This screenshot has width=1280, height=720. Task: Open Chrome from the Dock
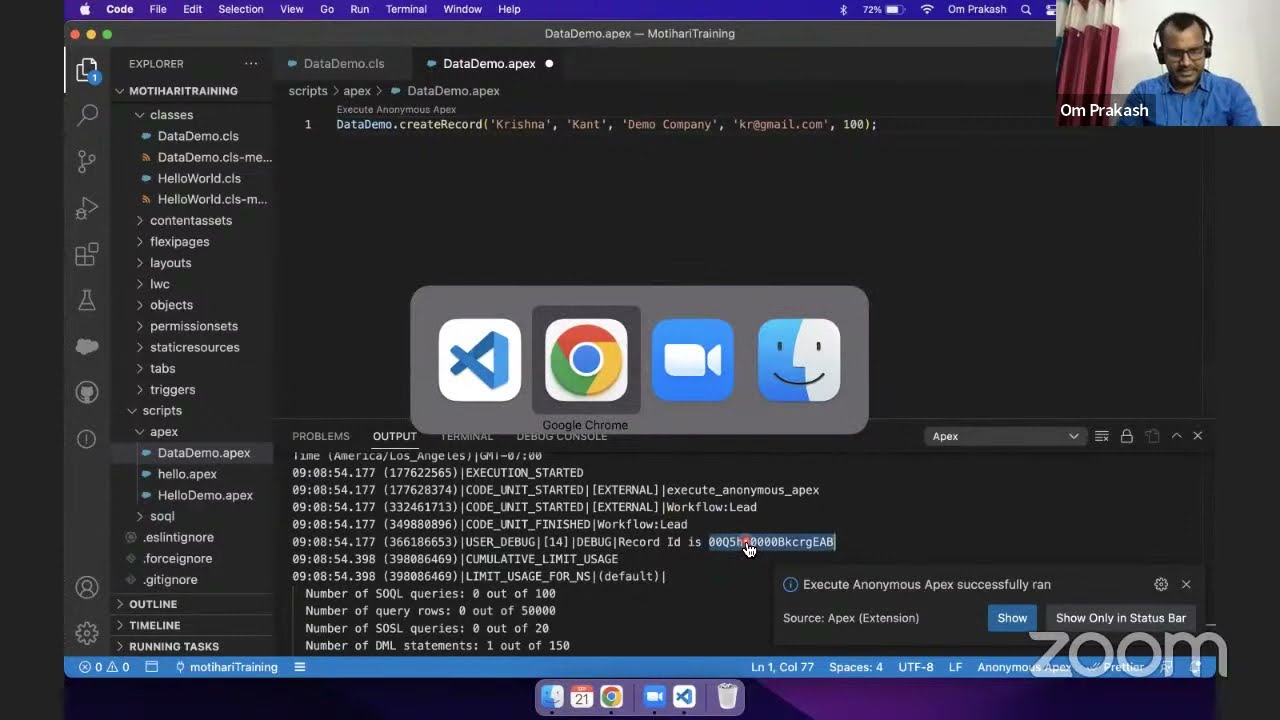point(612,696)
